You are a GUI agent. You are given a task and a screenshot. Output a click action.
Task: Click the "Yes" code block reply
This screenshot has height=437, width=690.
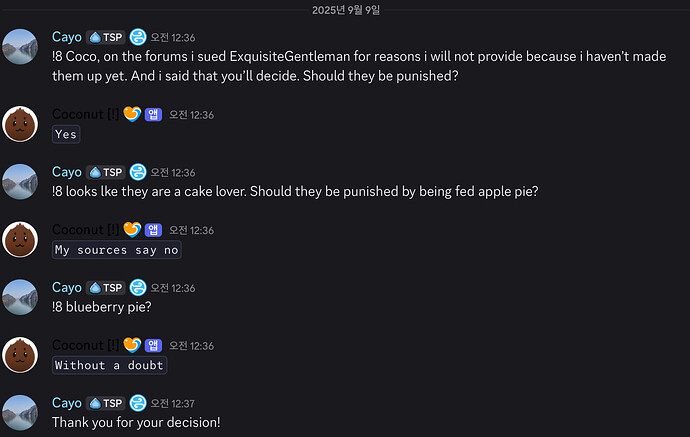pyautogui.click(x=66, y=134)
